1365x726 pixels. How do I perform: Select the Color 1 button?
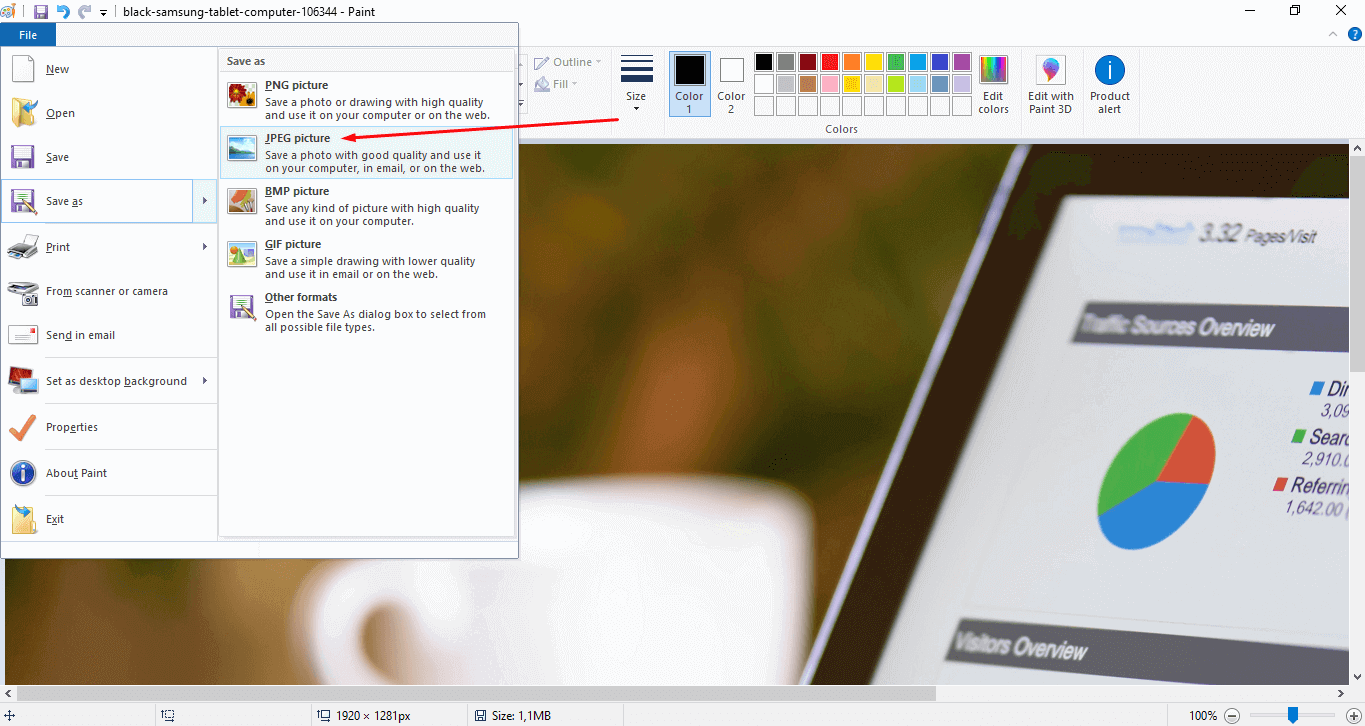(x=689, y=83)
